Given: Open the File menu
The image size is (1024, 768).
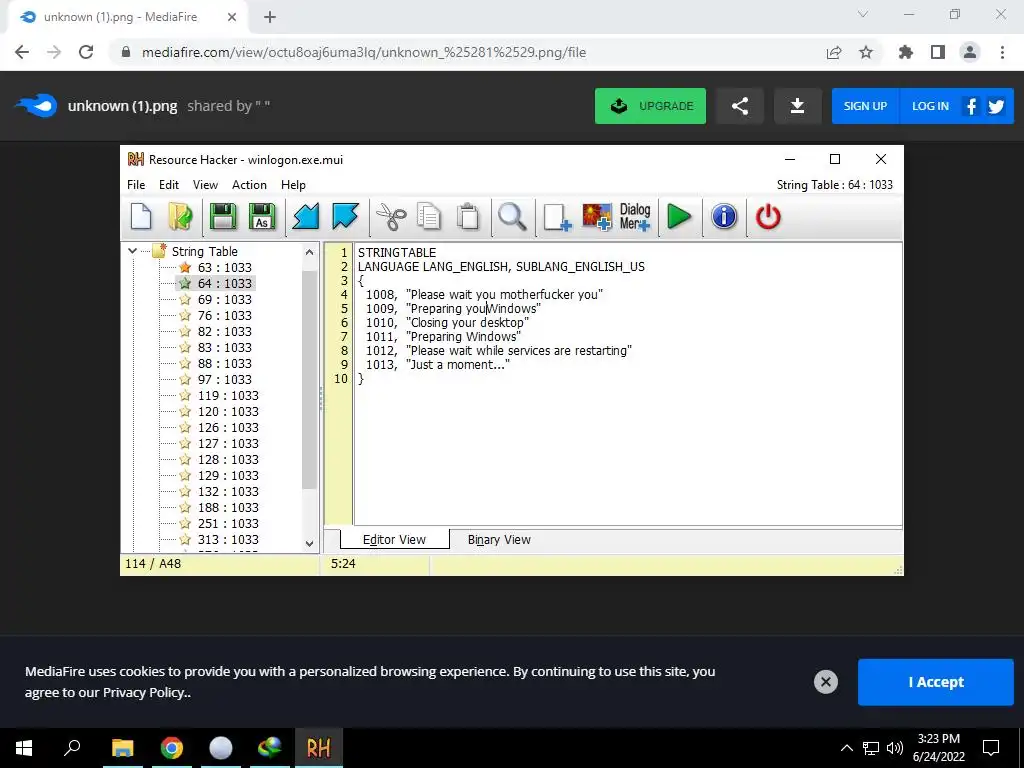Looking at the screenshot, I should (x=136, y=185).
